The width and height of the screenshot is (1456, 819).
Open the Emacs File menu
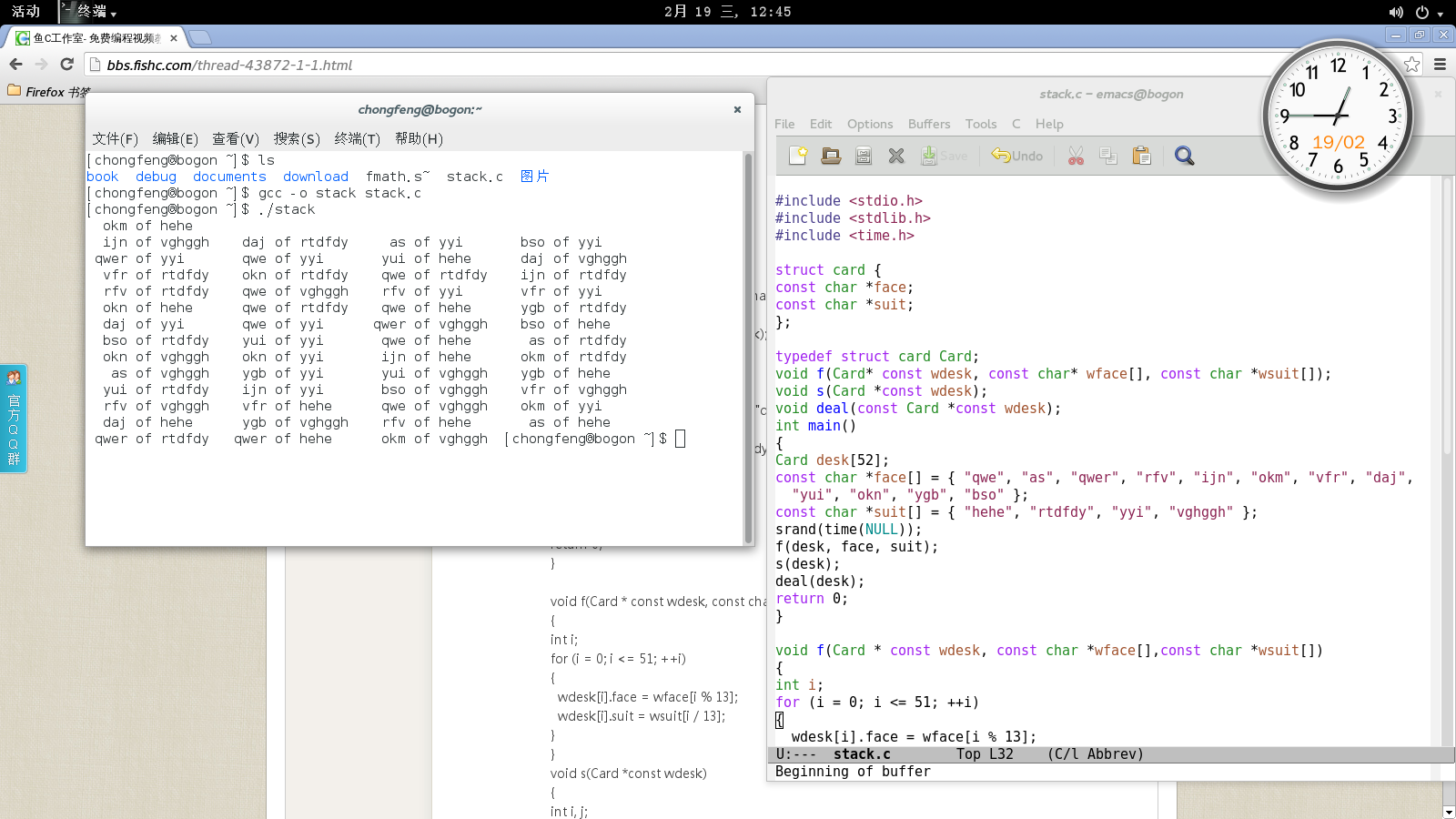(784, 124)
